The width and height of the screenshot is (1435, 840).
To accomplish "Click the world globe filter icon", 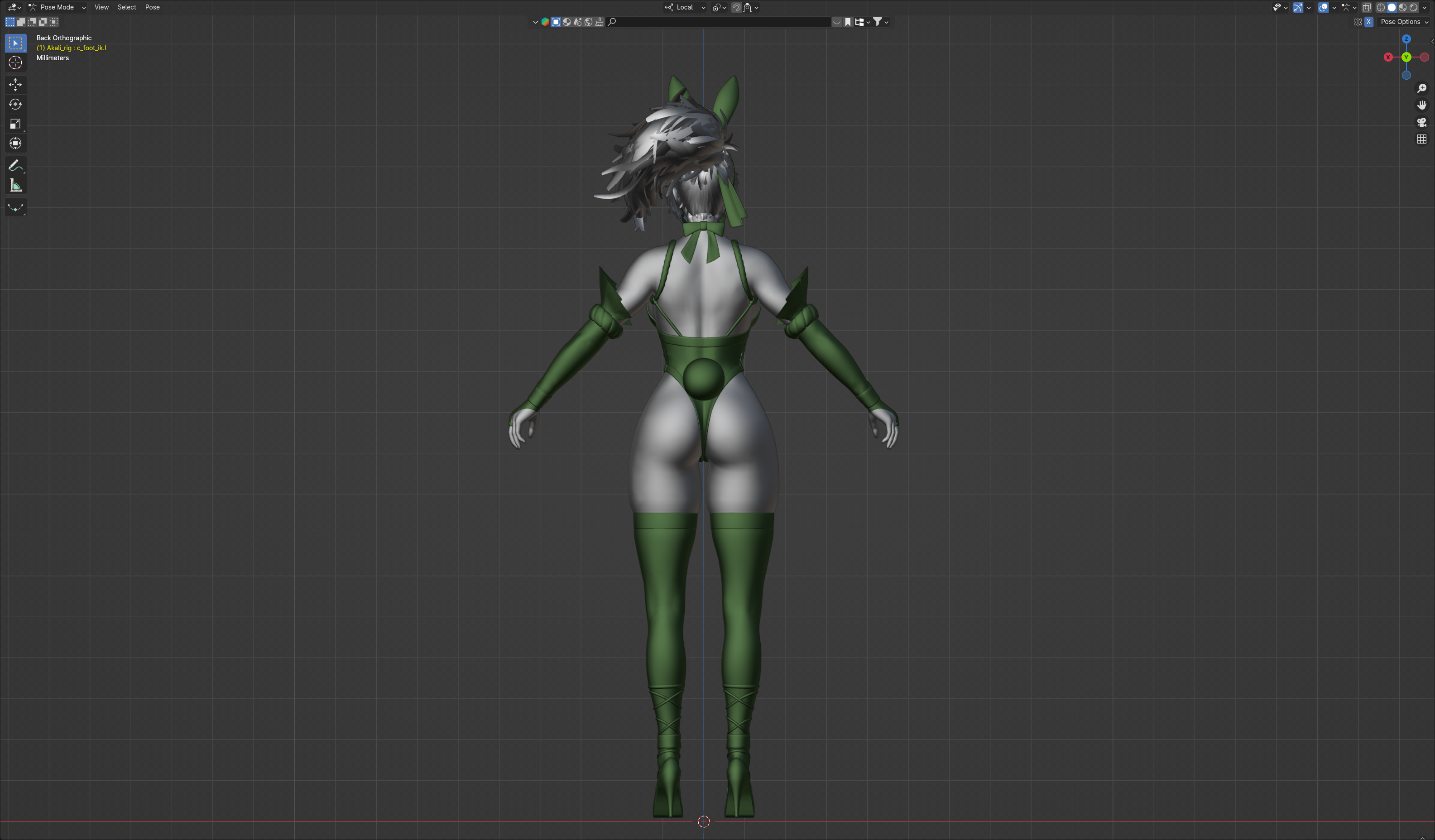I will click(588, 22).
